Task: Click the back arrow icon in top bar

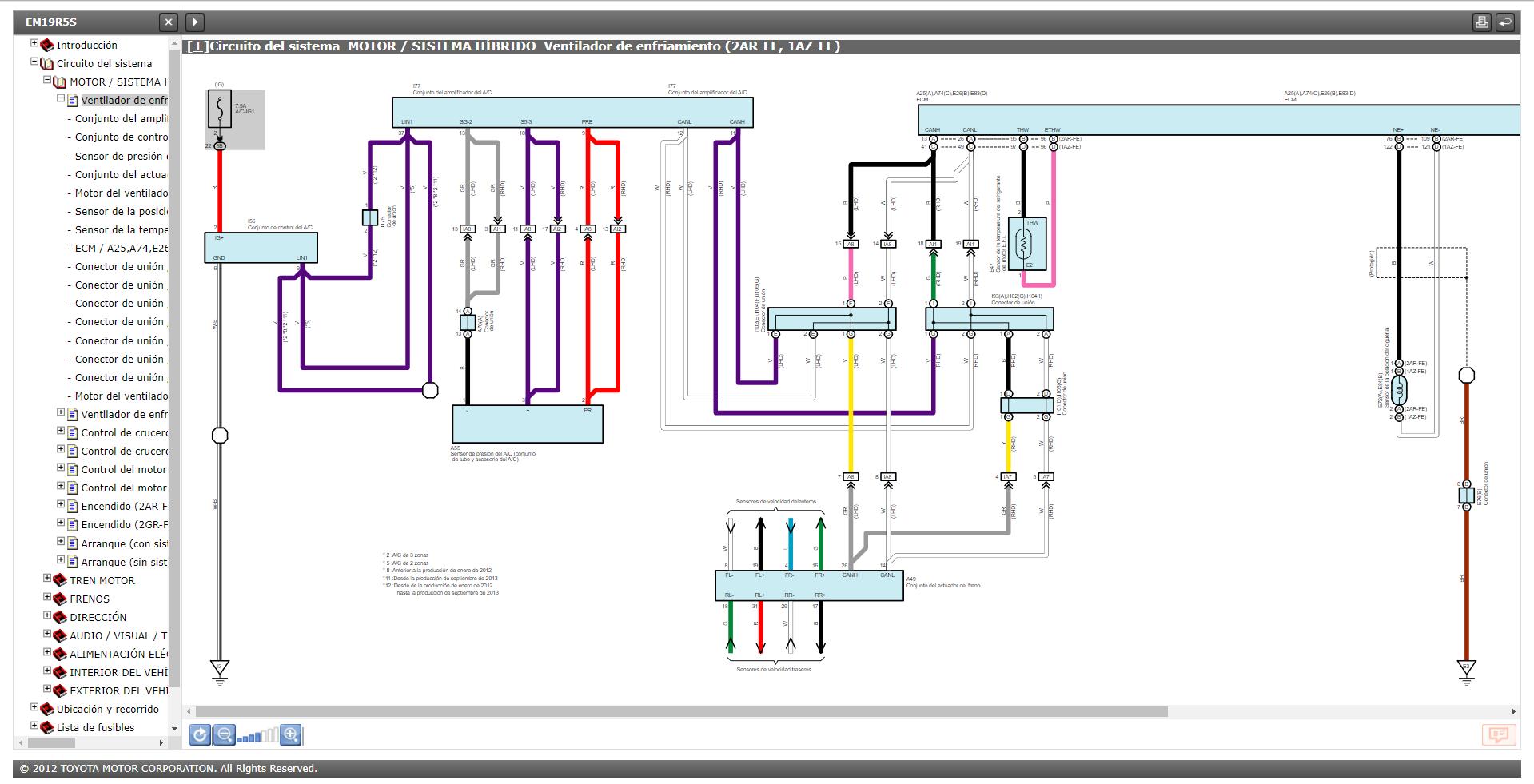Action: (1504, 22)
